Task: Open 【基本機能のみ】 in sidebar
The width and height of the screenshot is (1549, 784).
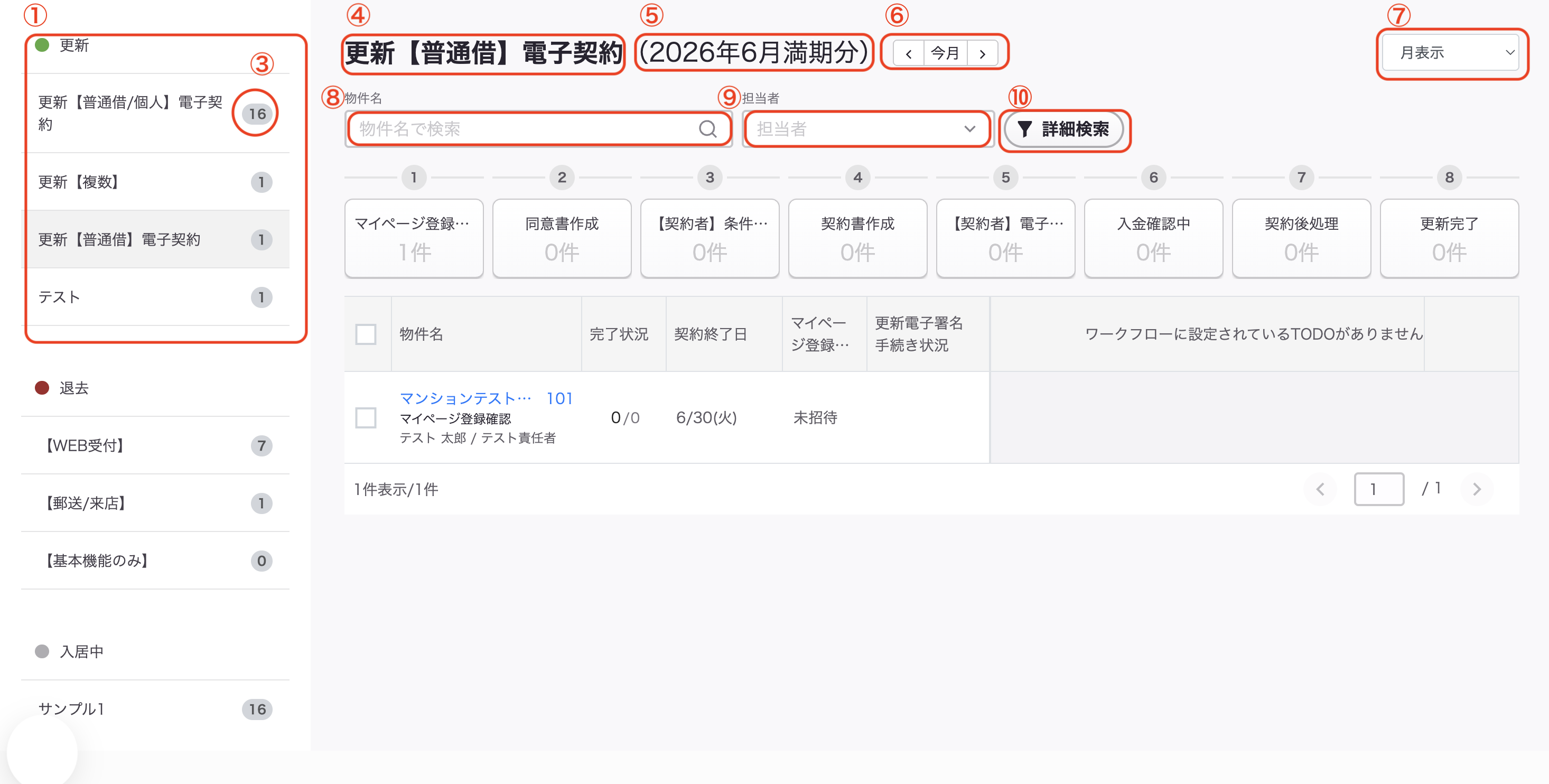Action: (155, 561)
